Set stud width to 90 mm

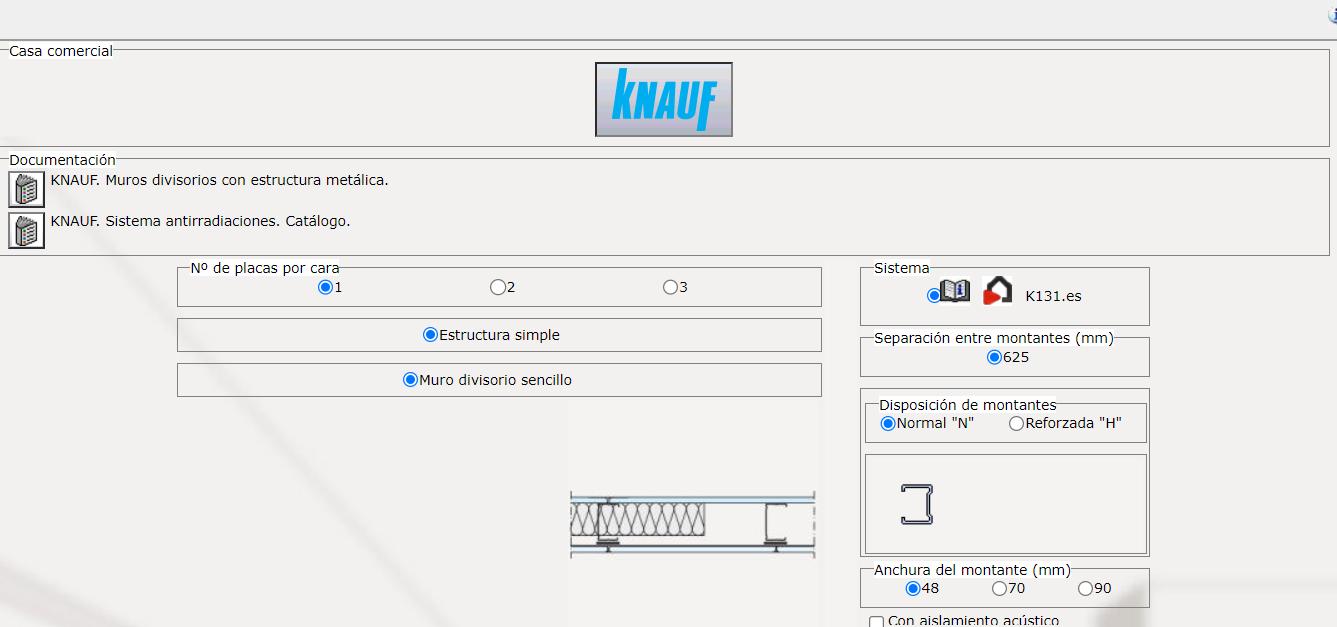click(x=1085, y=588)
